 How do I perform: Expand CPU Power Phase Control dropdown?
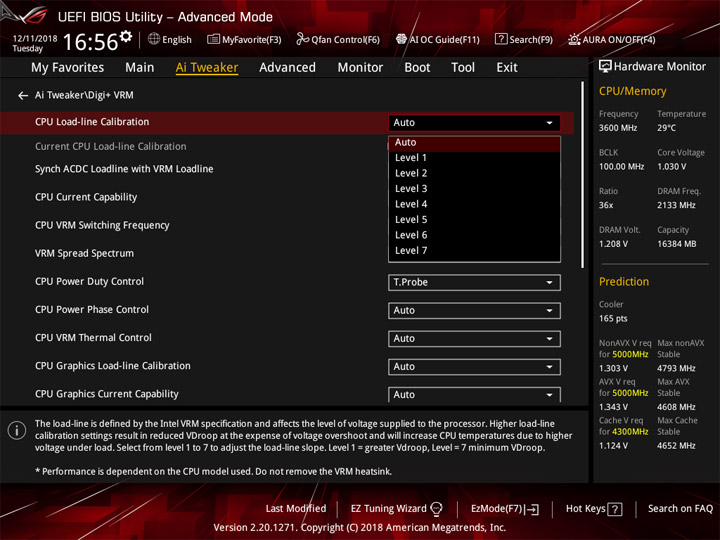coord(474,310)
